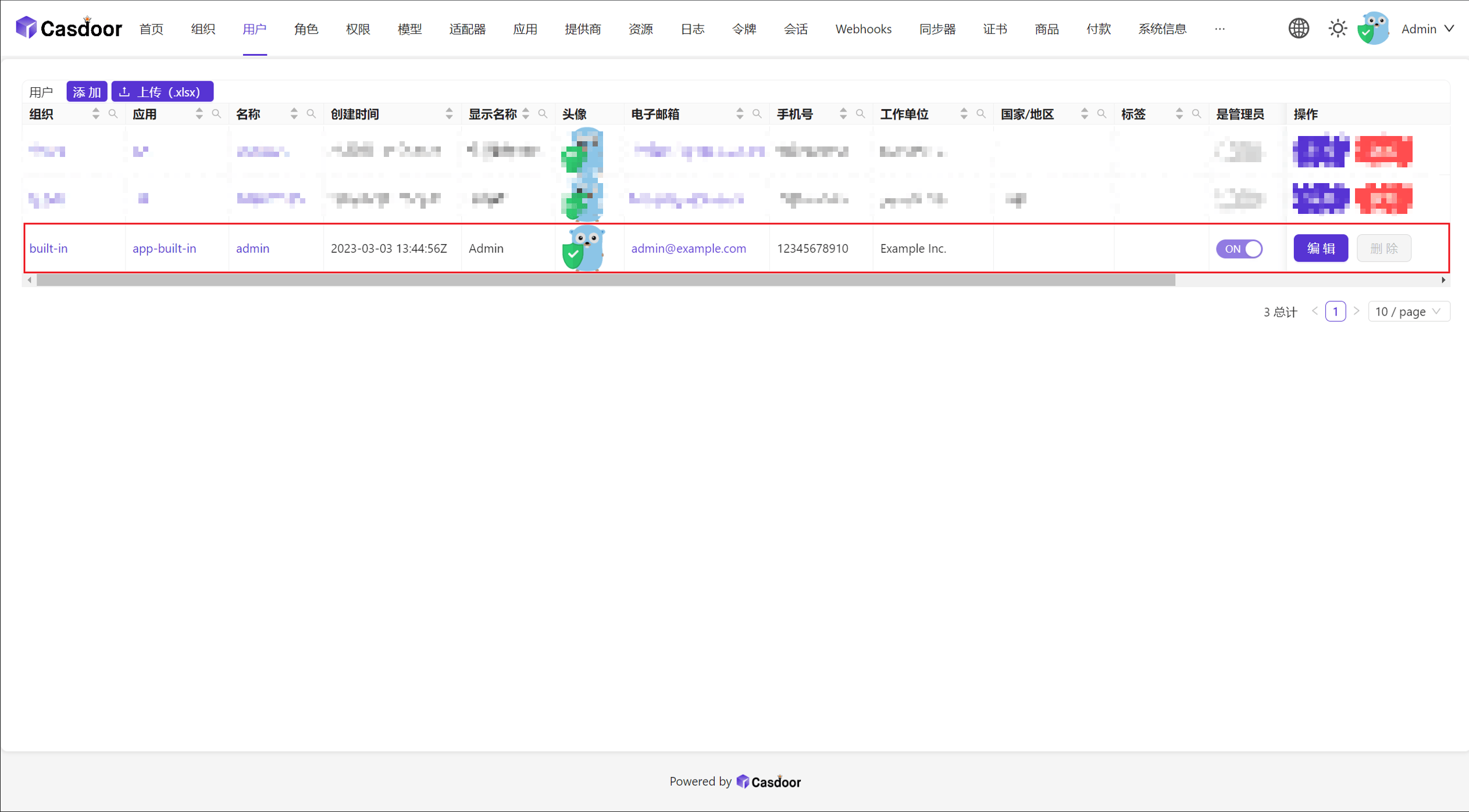Open the language globe icon
Viewport: 1469px width, 812px height.
[1299, 28]
